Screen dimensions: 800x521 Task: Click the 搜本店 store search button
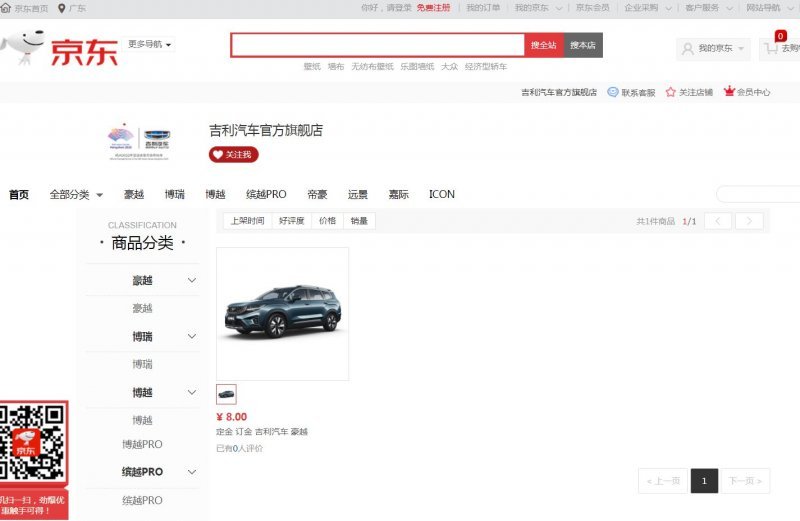coord(583,45)
